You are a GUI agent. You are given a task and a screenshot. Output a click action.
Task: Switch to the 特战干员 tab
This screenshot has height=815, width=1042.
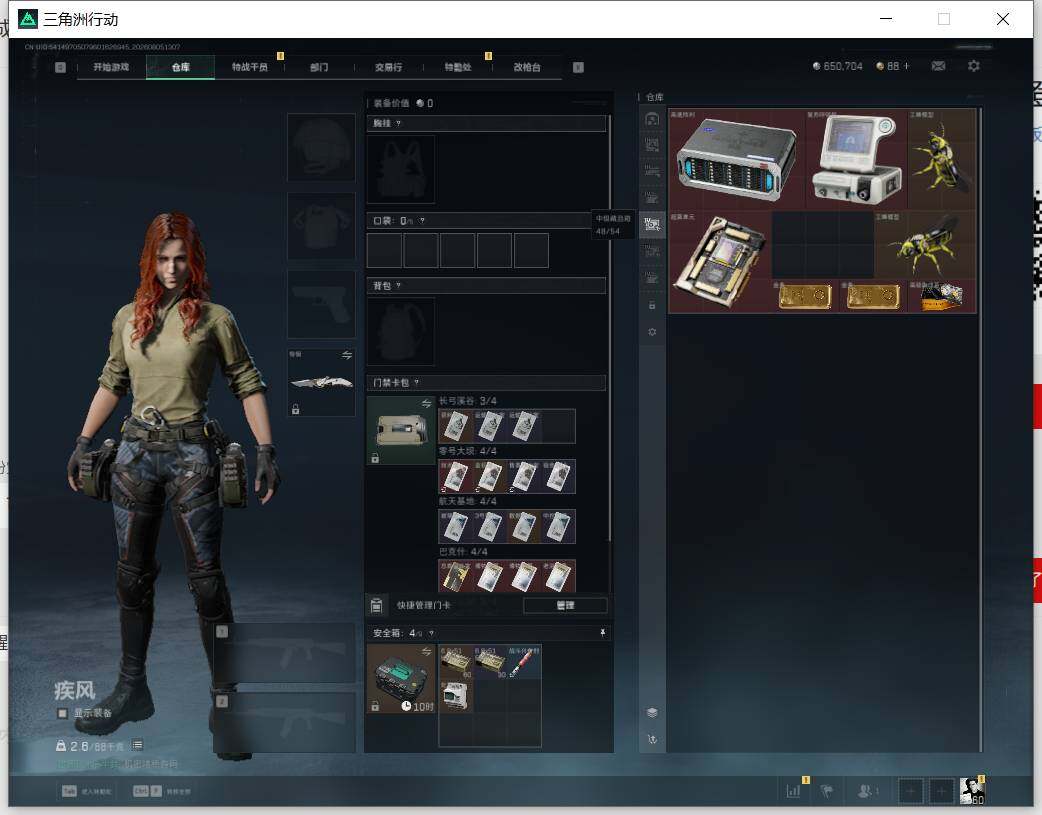[x=250, y=67]
